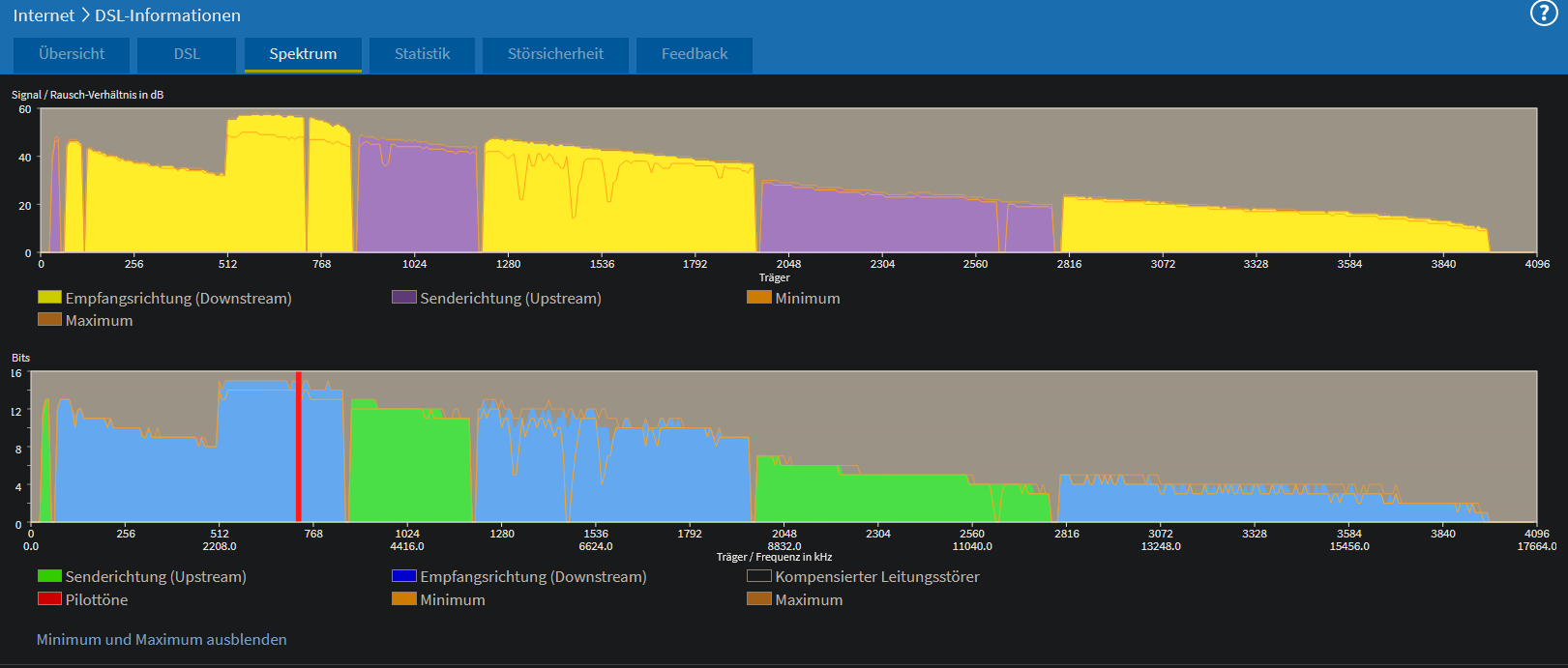This screenshot has height=668, width=1568.
Task: Click blue Empfangsrichtung swatch in Bits legend
Action: [404, 575]
